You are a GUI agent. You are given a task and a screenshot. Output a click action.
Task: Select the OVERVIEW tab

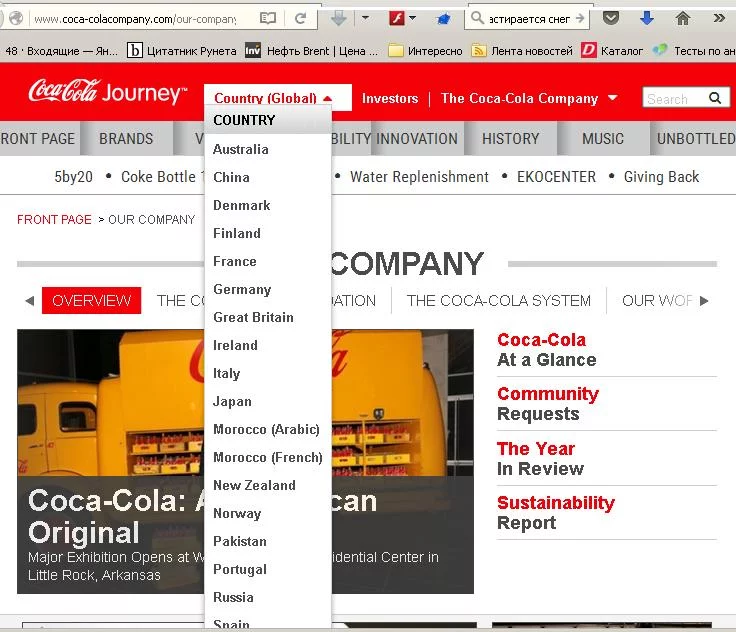(x=92, y=301)
